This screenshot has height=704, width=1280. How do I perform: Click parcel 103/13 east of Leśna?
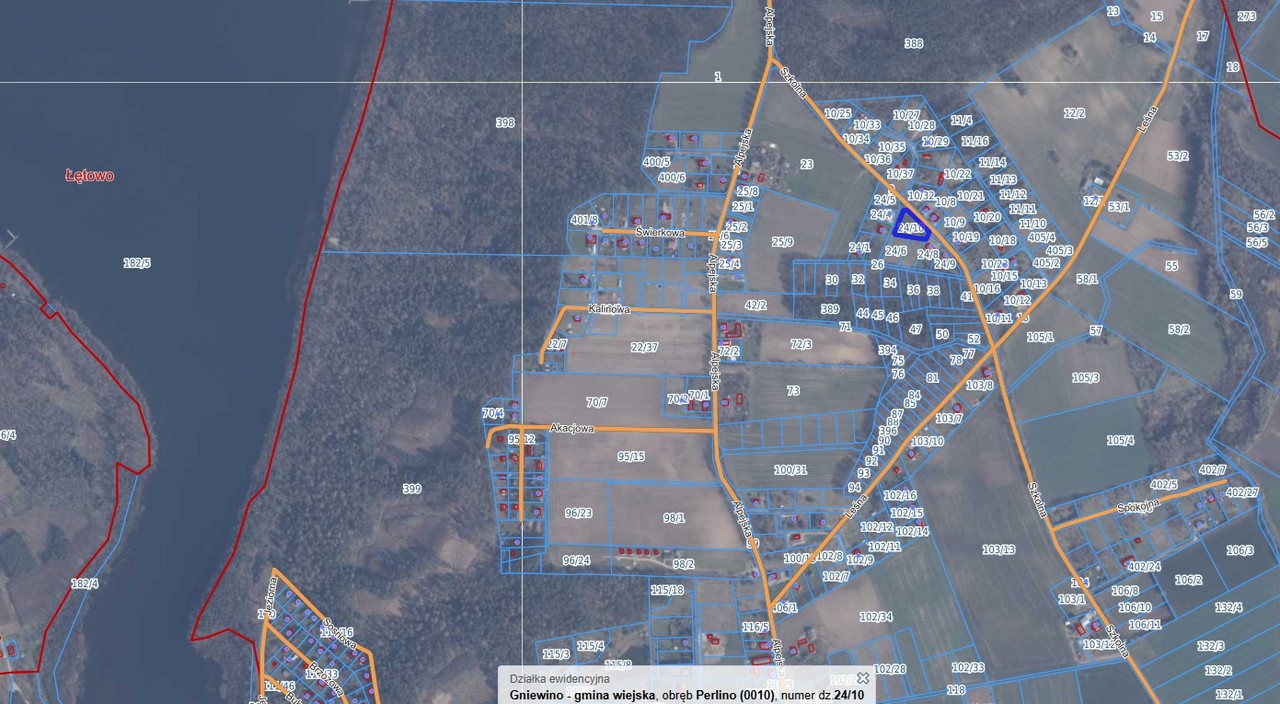[x=998, y=550]
